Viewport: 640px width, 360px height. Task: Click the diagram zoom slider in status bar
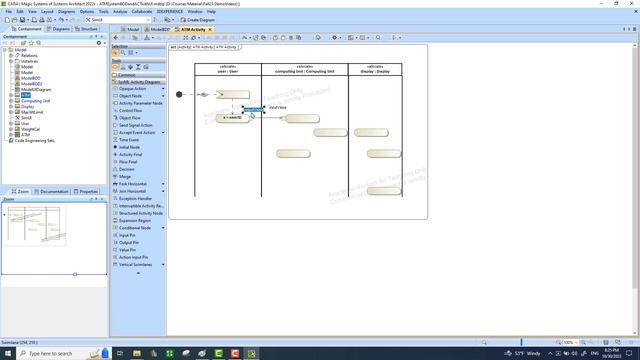(521, 342)
